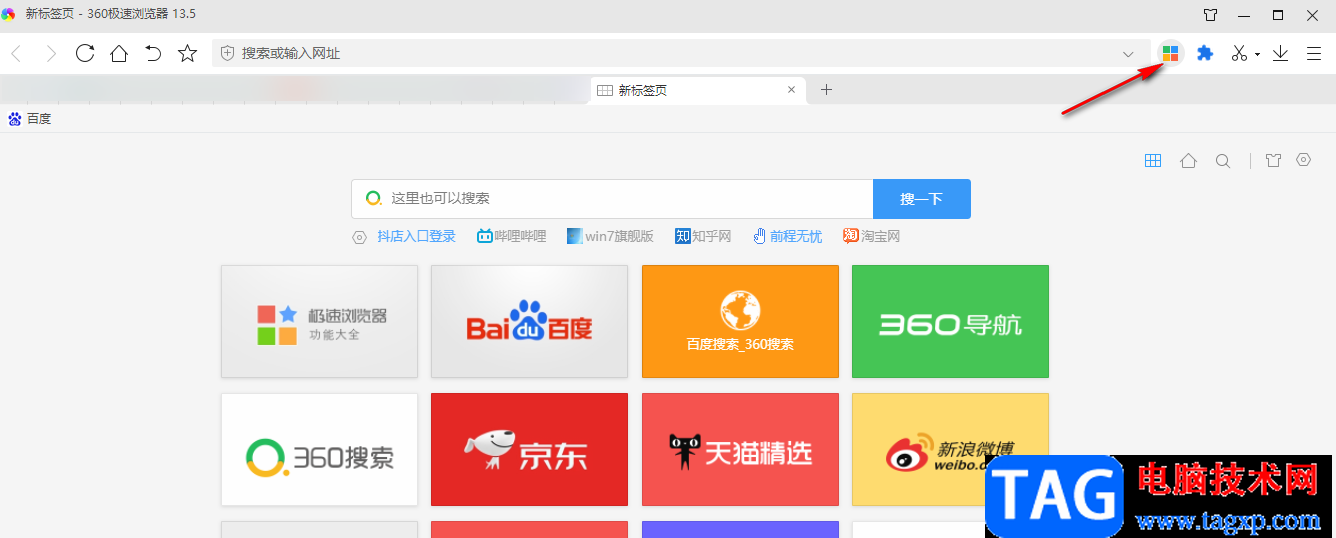Screen dimensions: 1336x538
Task: Add a new tab
Action: [826, 90]
